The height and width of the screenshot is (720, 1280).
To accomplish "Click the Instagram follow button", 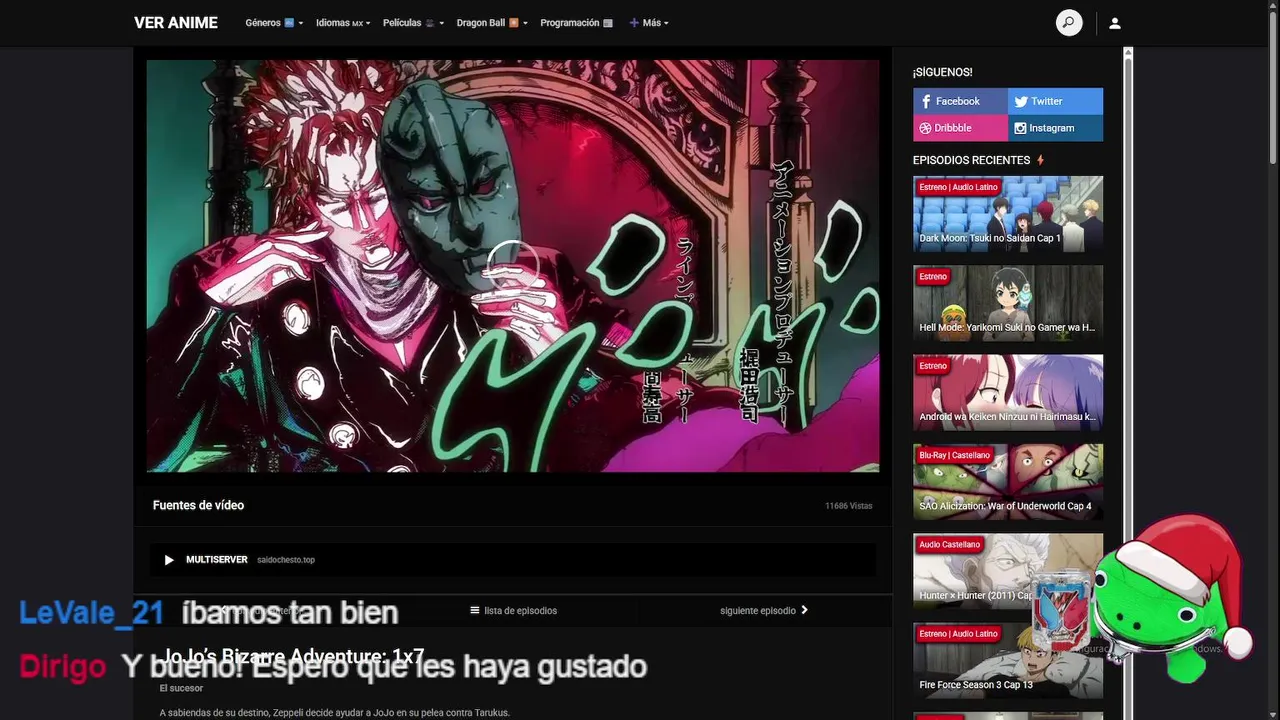I will click(x=1056, y=128).
